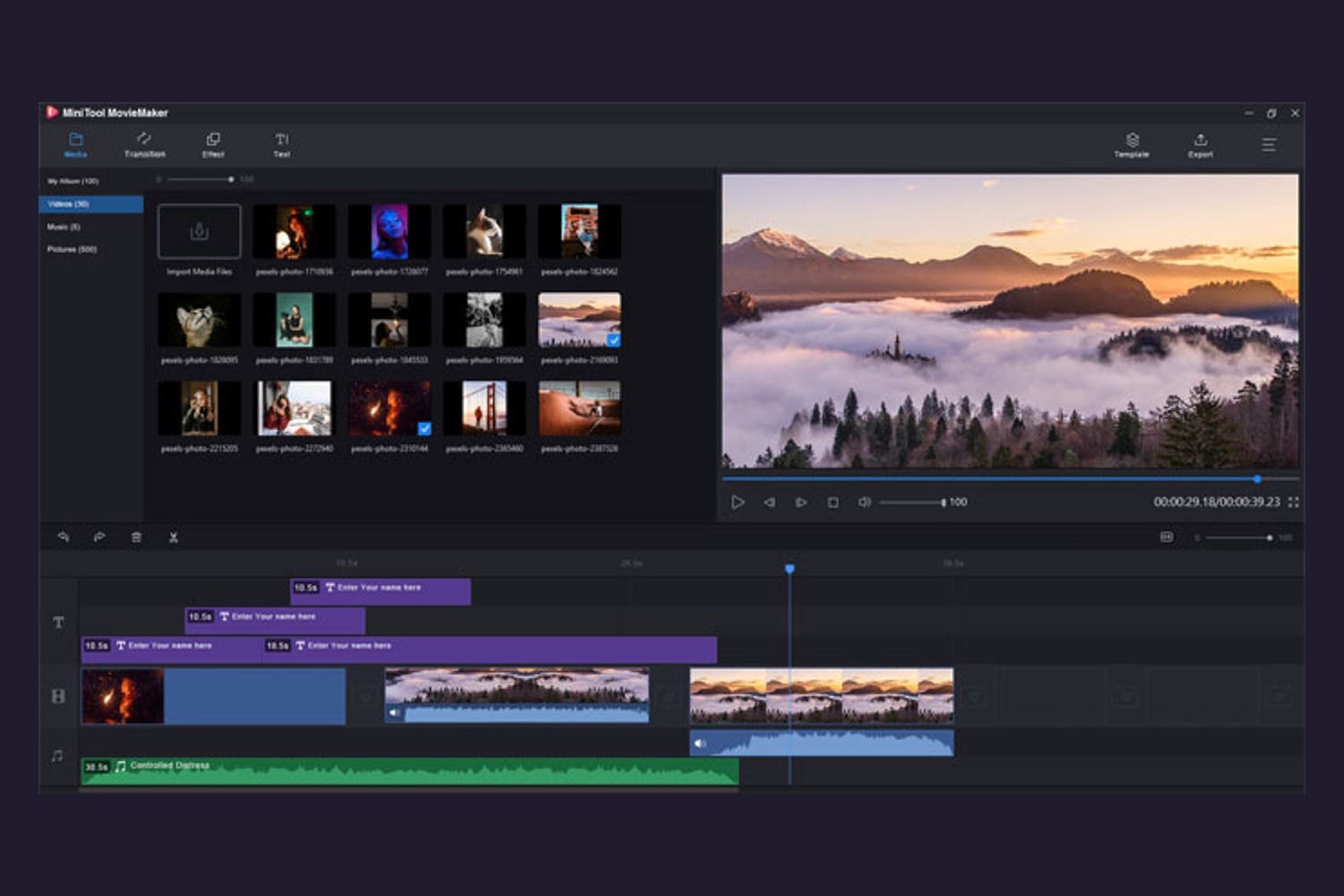
Task: Open the hamburger menu
Action: coord(1269,144)
